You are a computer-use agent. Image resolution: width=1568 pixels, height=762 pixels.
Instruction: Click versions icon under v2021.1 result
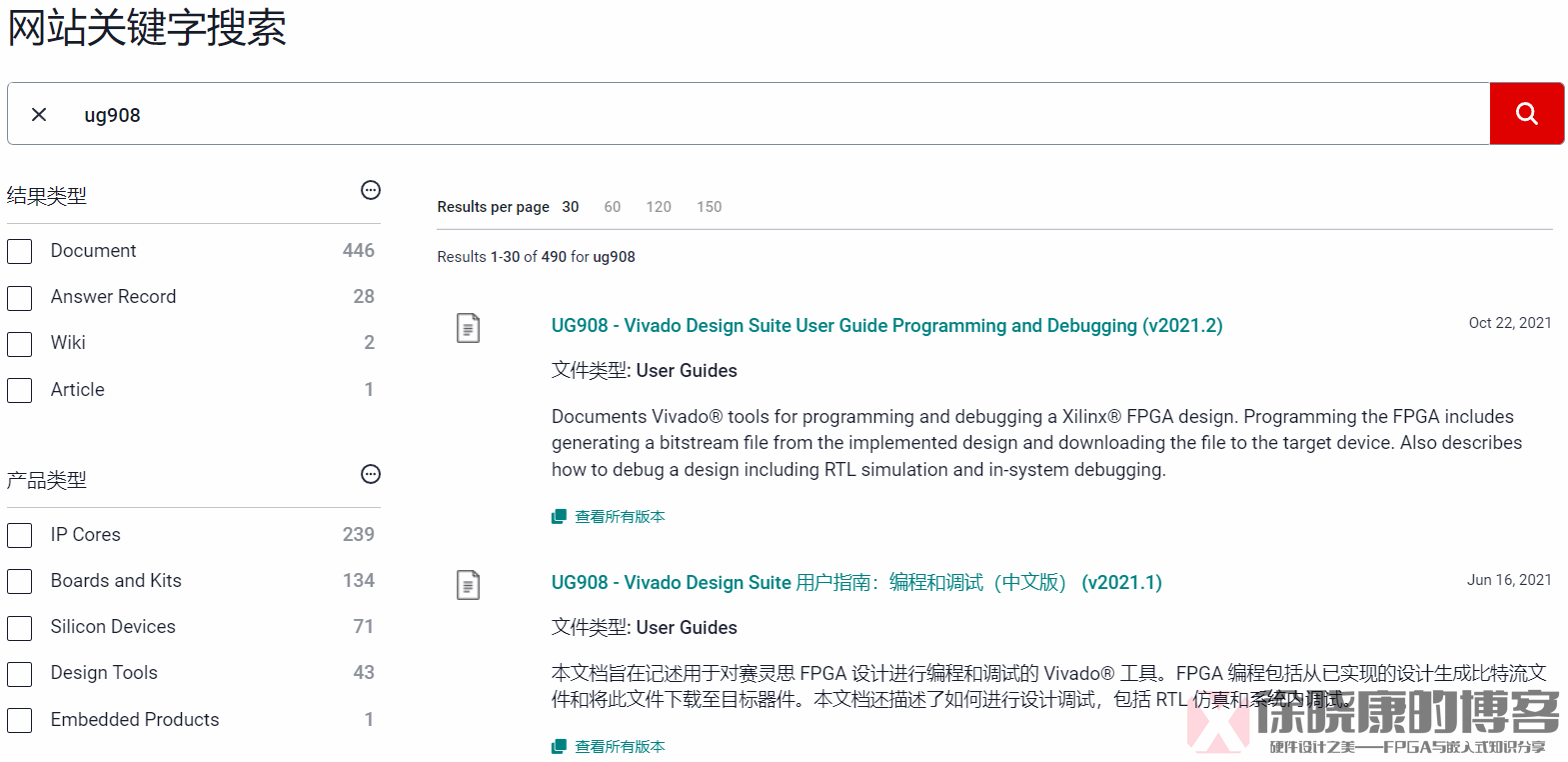(559, 747)
